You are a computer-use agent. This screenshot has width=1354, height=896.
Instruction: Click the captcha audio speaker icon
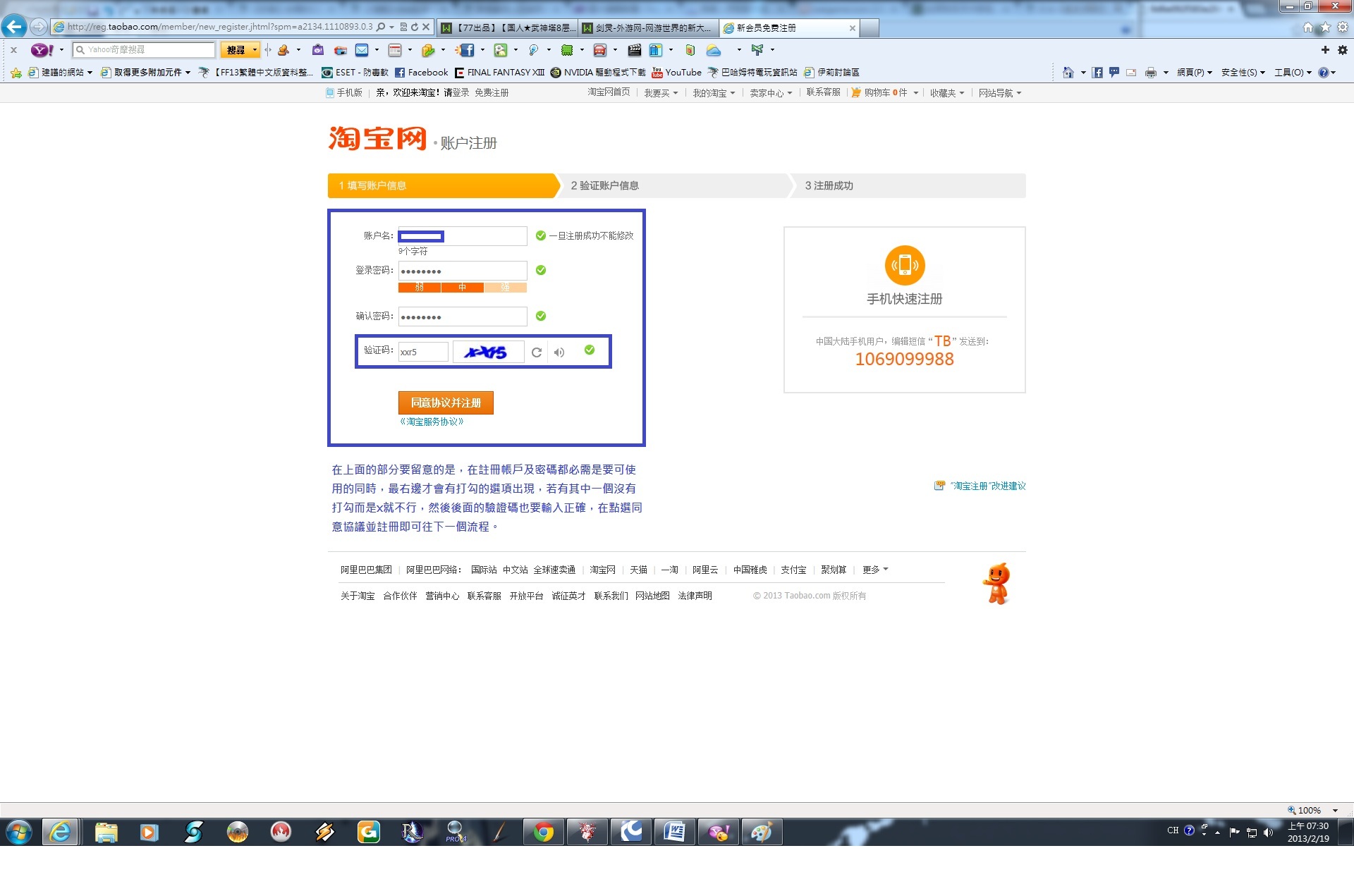tap(559, 352)
